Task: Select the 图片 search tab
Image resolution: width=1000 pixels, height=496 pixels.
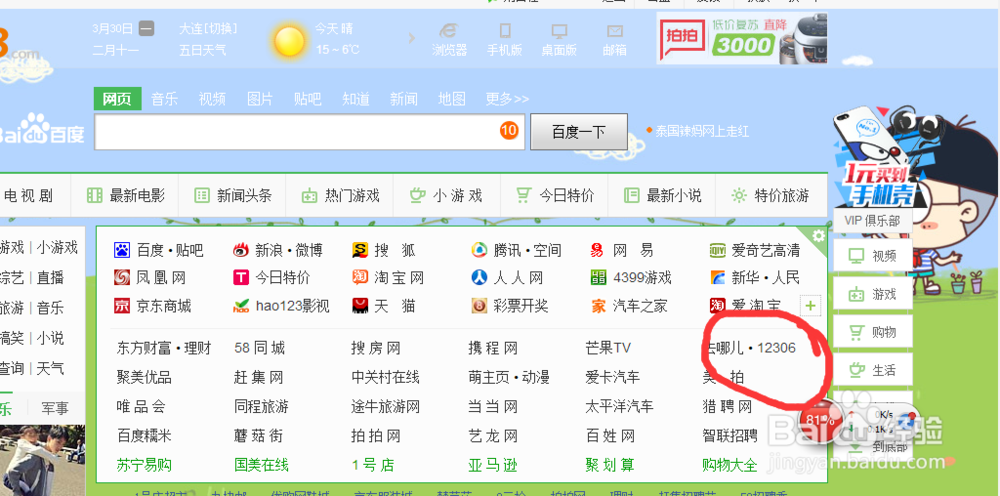Action: point(260,99)
